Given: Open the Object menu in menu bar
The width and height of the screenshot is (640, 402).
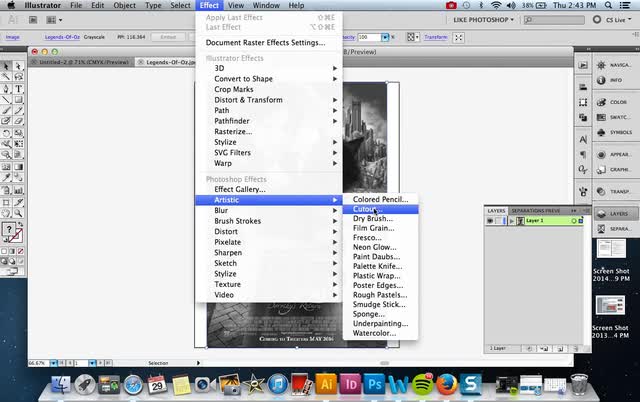Looking at the screenshot, I should pyautogui.click(x=124, y=5).
